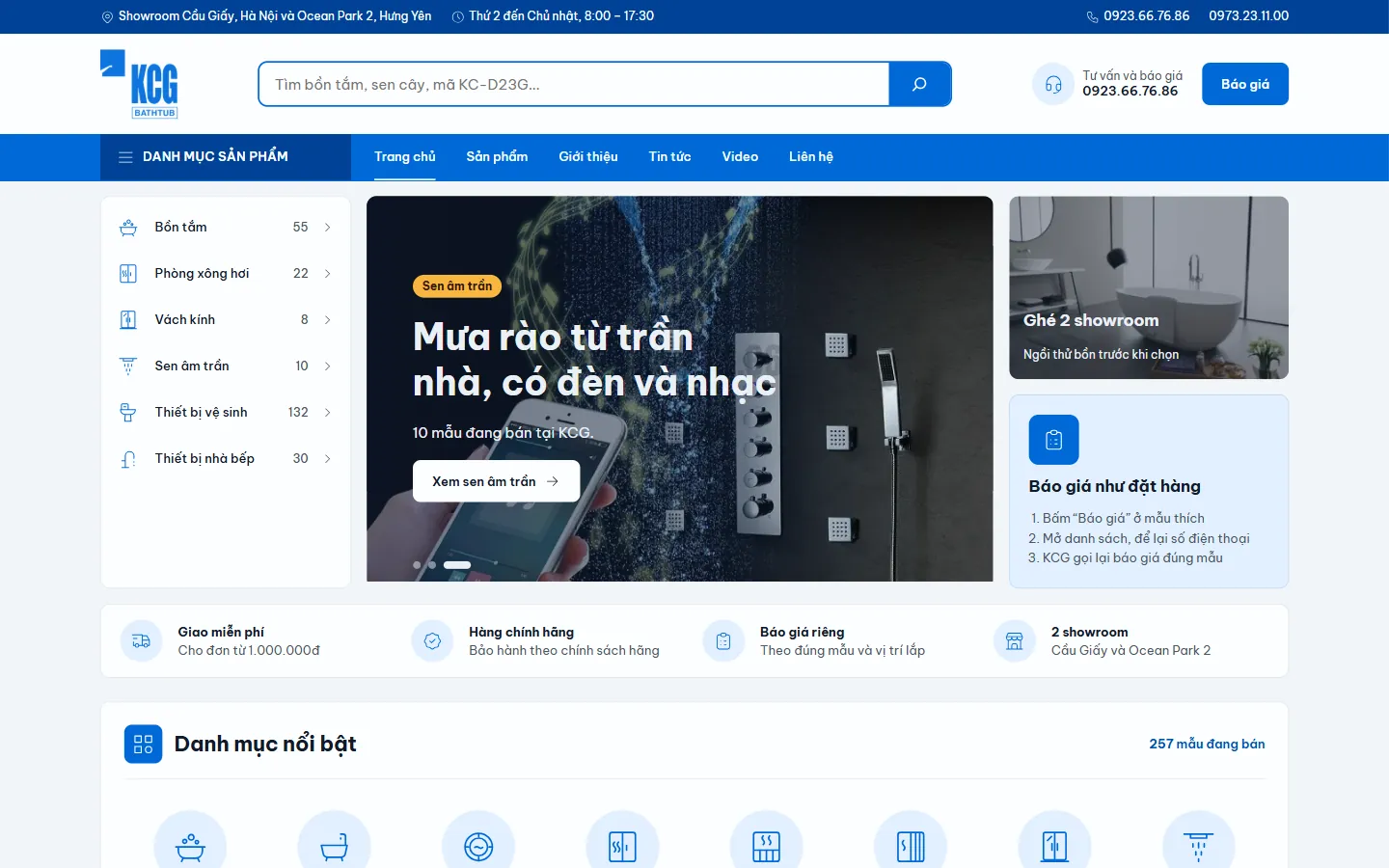This screenshot has height=868, width=1389.
Task: Expand the Phòng xông hơi category chevron
Action: [328, 274]
